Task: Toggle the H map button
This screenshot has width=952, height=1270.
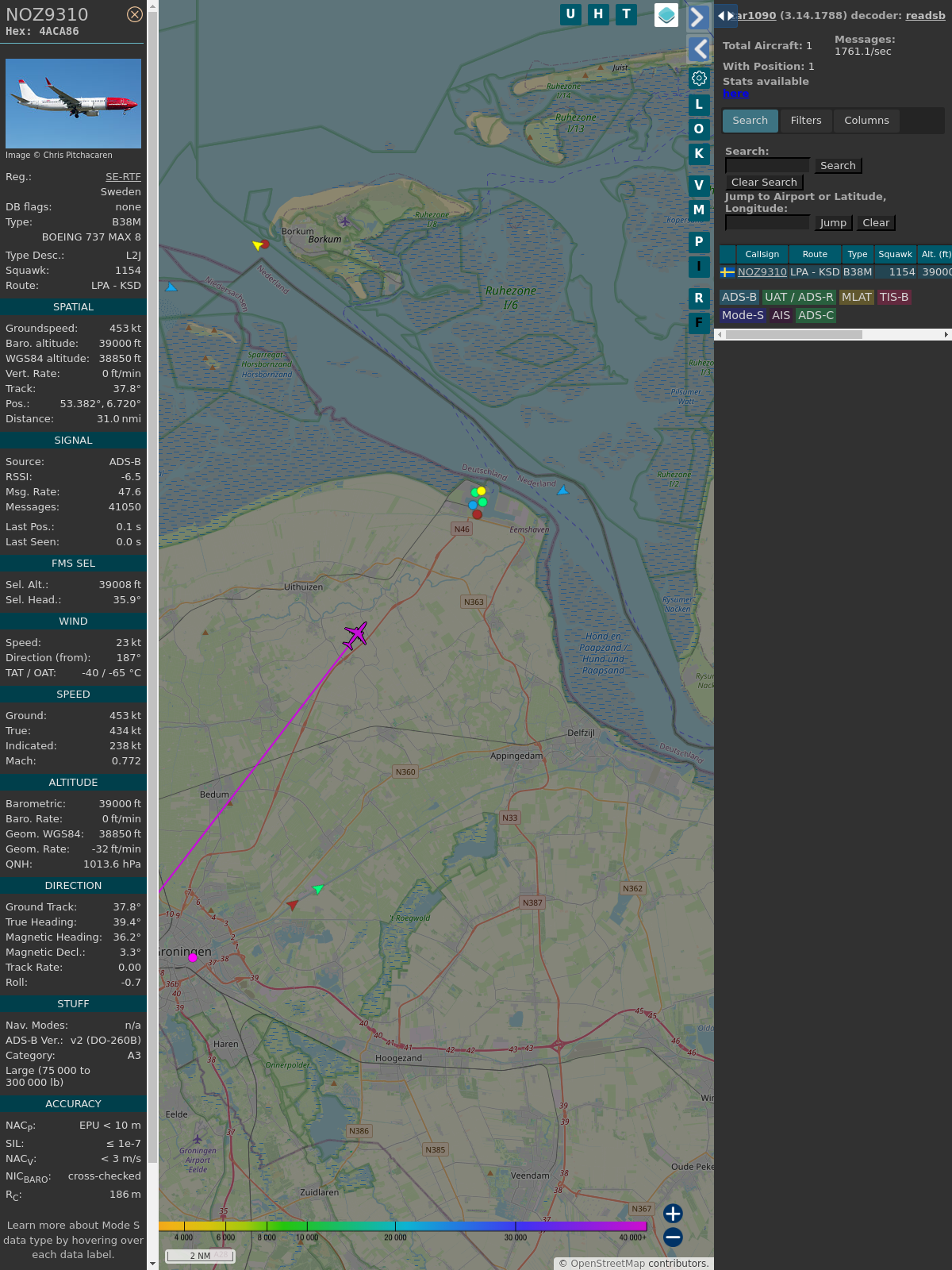Action: (598, 14)
